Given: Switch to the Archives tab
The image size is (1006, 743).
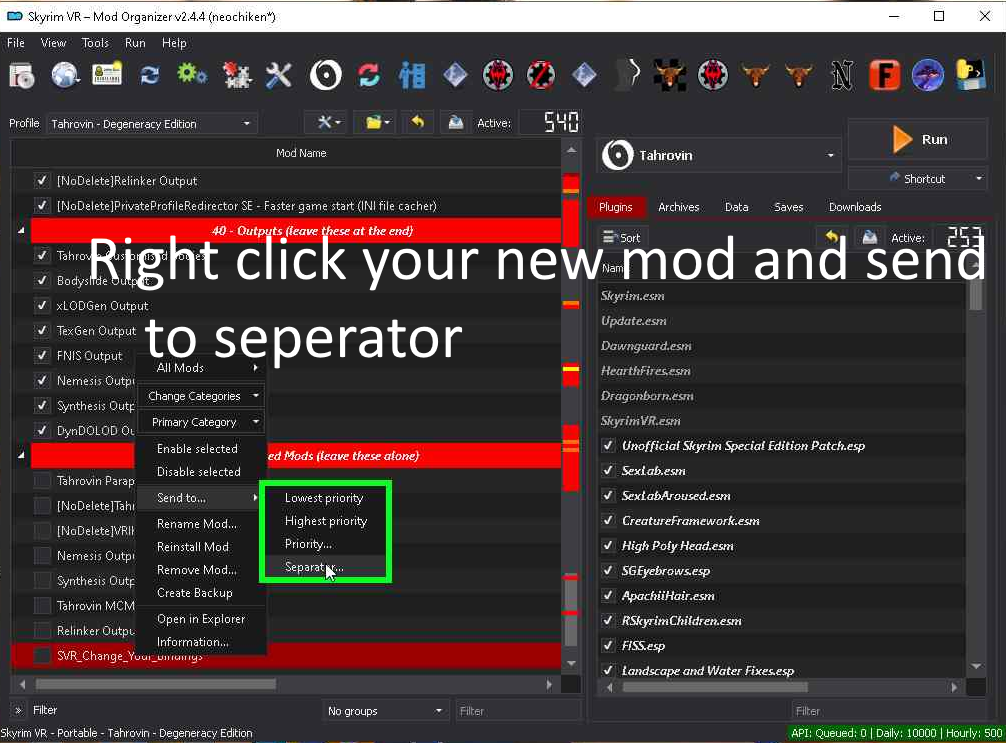Looking at the screenshot, I should 678,207.
